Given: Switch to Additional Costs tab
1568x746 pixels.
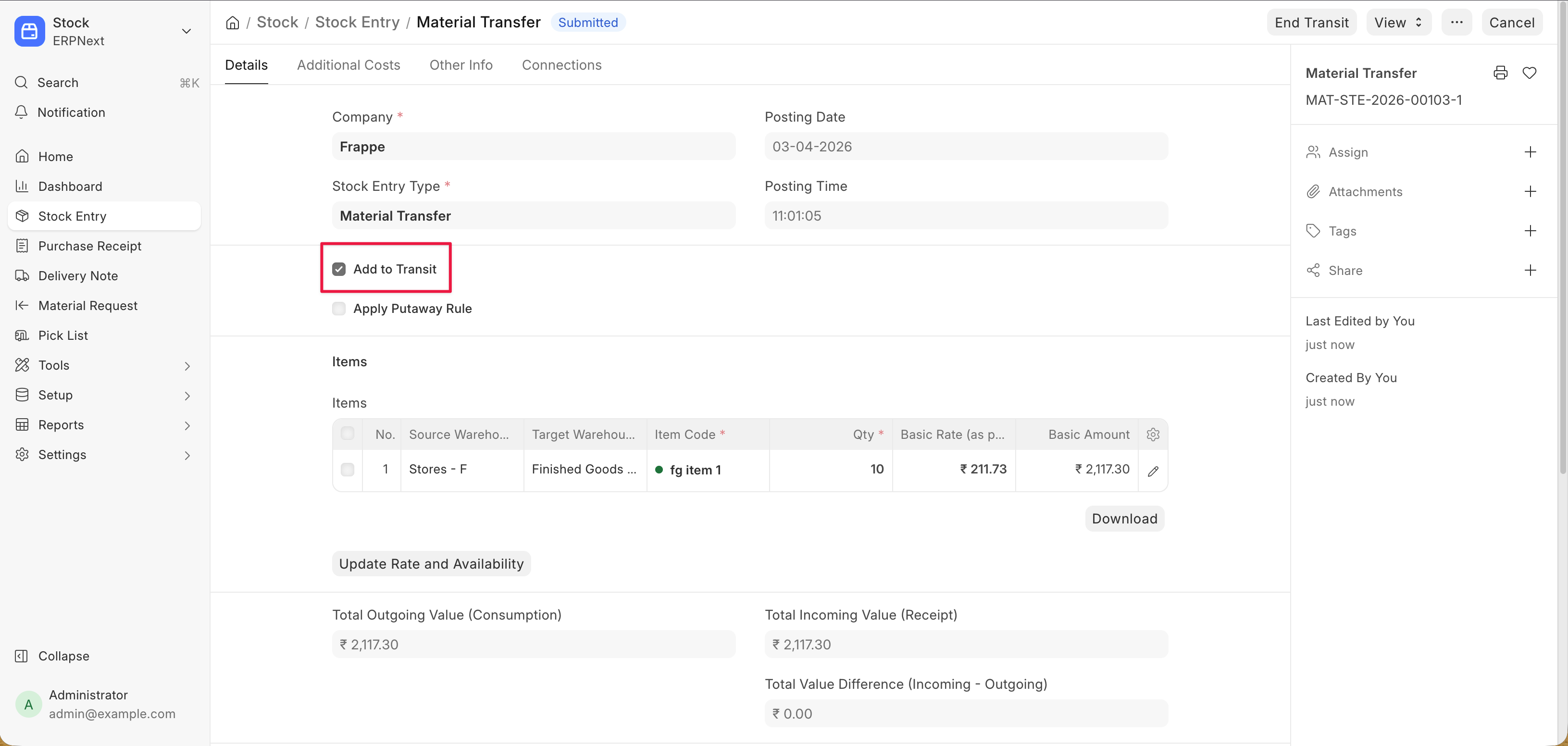Looking at the screenshot, I should pos(348,65).
